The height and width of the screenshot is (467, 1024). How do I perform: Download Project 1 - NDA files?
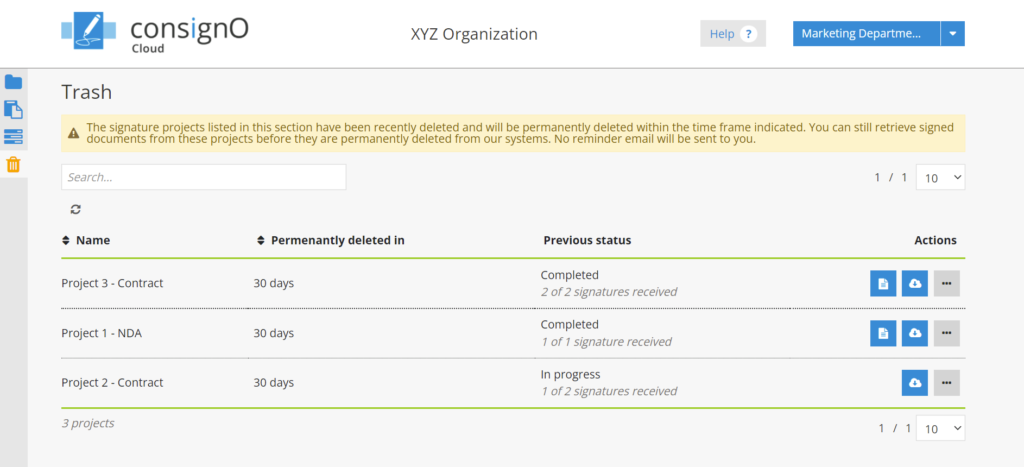point(915,333)
